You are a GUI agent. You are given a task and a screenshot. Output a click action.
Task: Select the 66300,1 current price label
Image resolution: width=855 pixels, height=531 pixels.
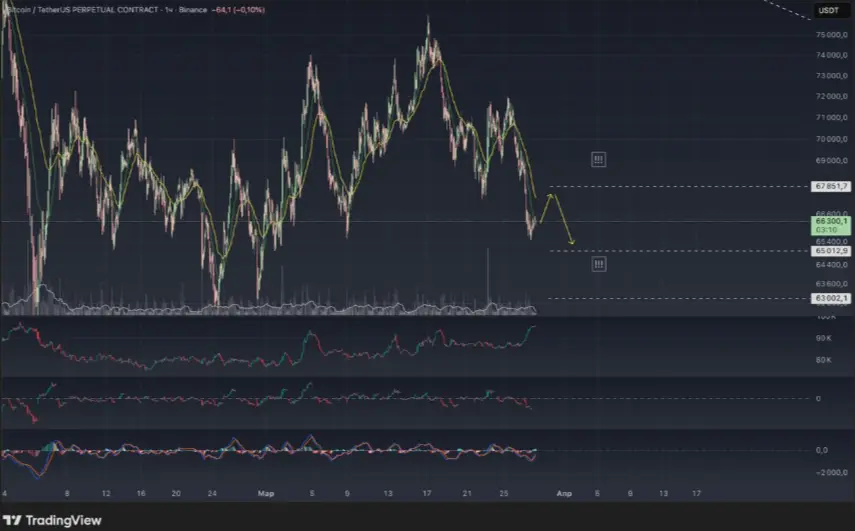pos(830,221)
